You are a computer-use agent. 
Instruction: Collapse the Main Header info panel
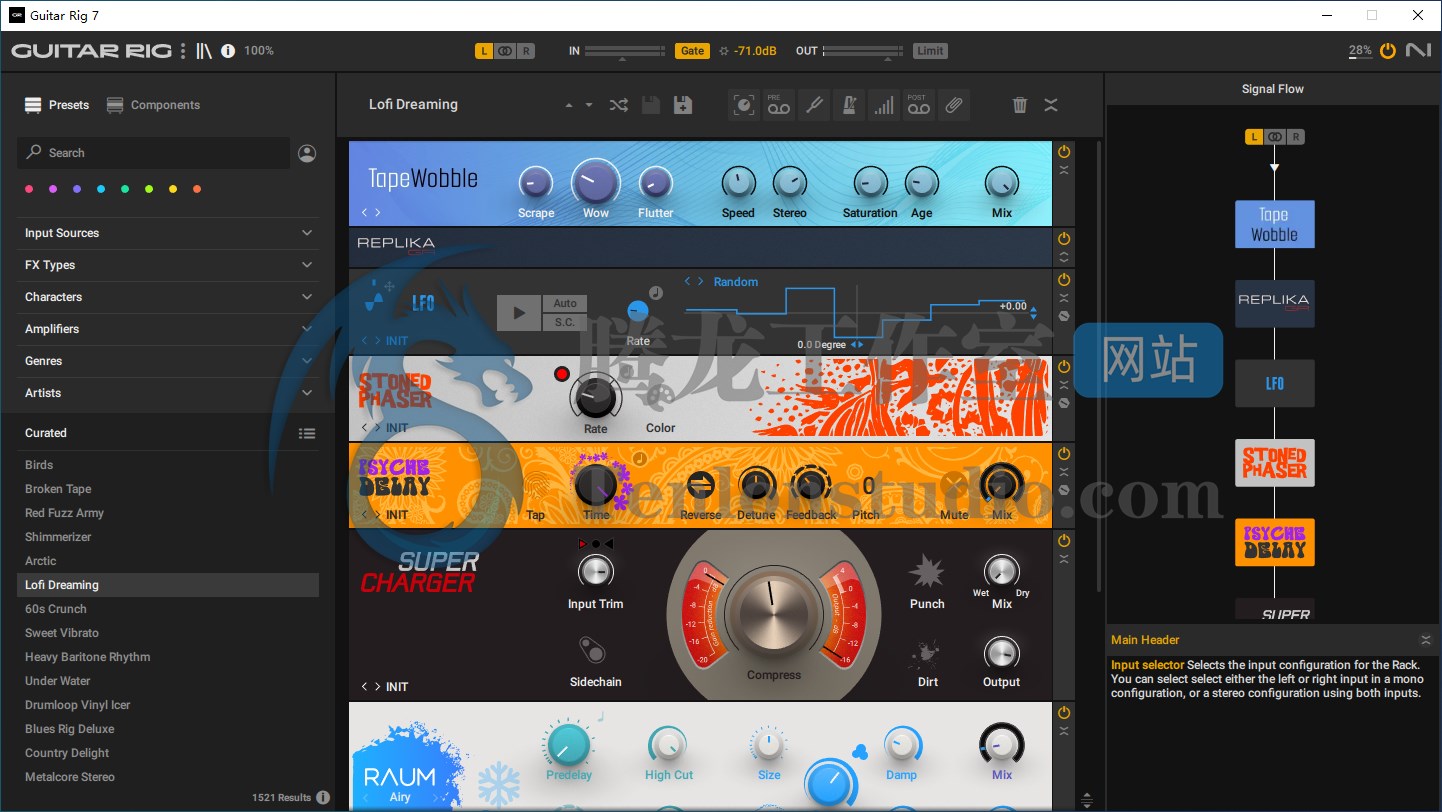pyautogui.click(x=1426, y=640)
